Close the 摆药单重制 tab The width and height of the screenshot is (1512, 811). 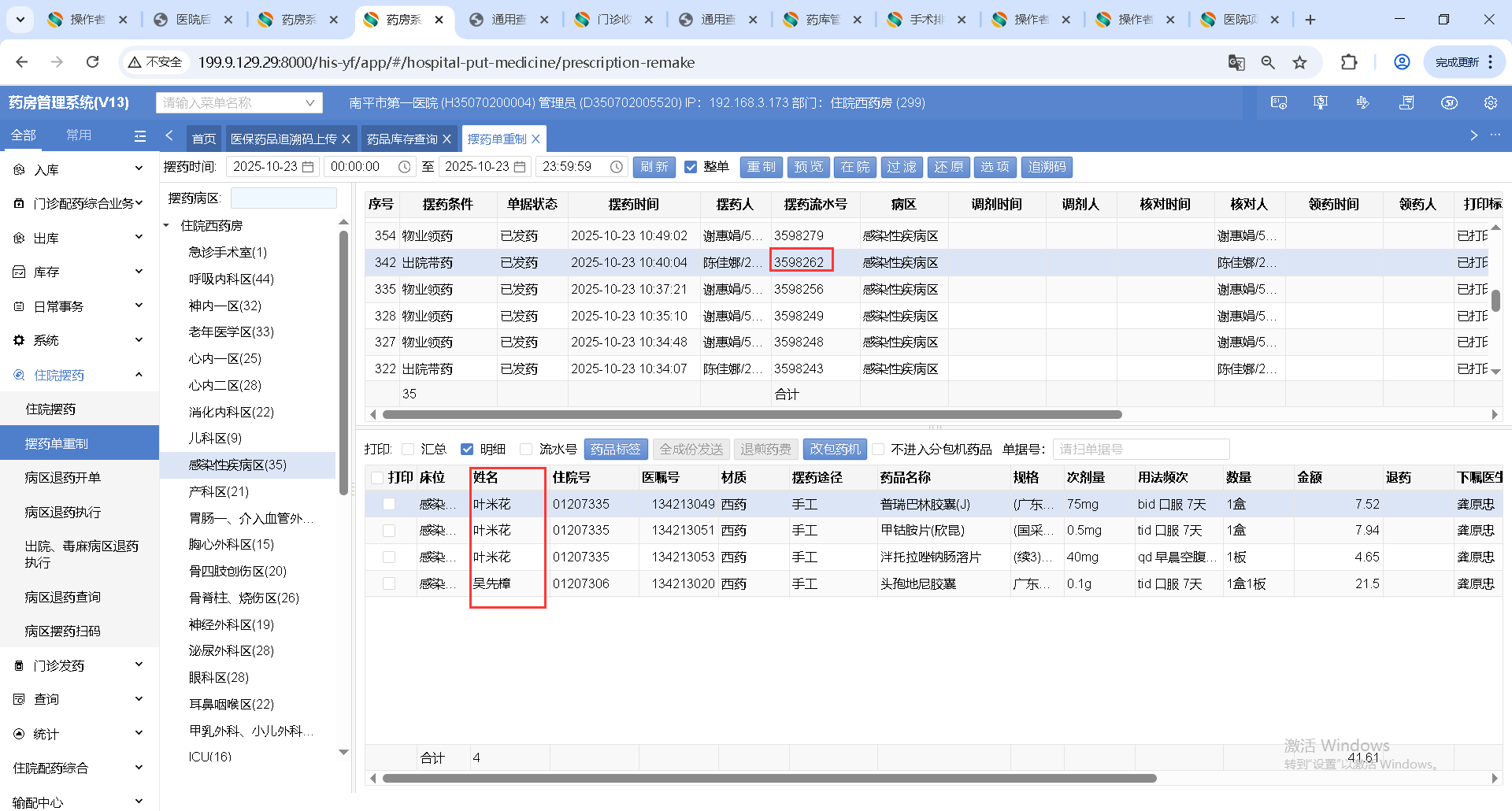tap(536, 139)
